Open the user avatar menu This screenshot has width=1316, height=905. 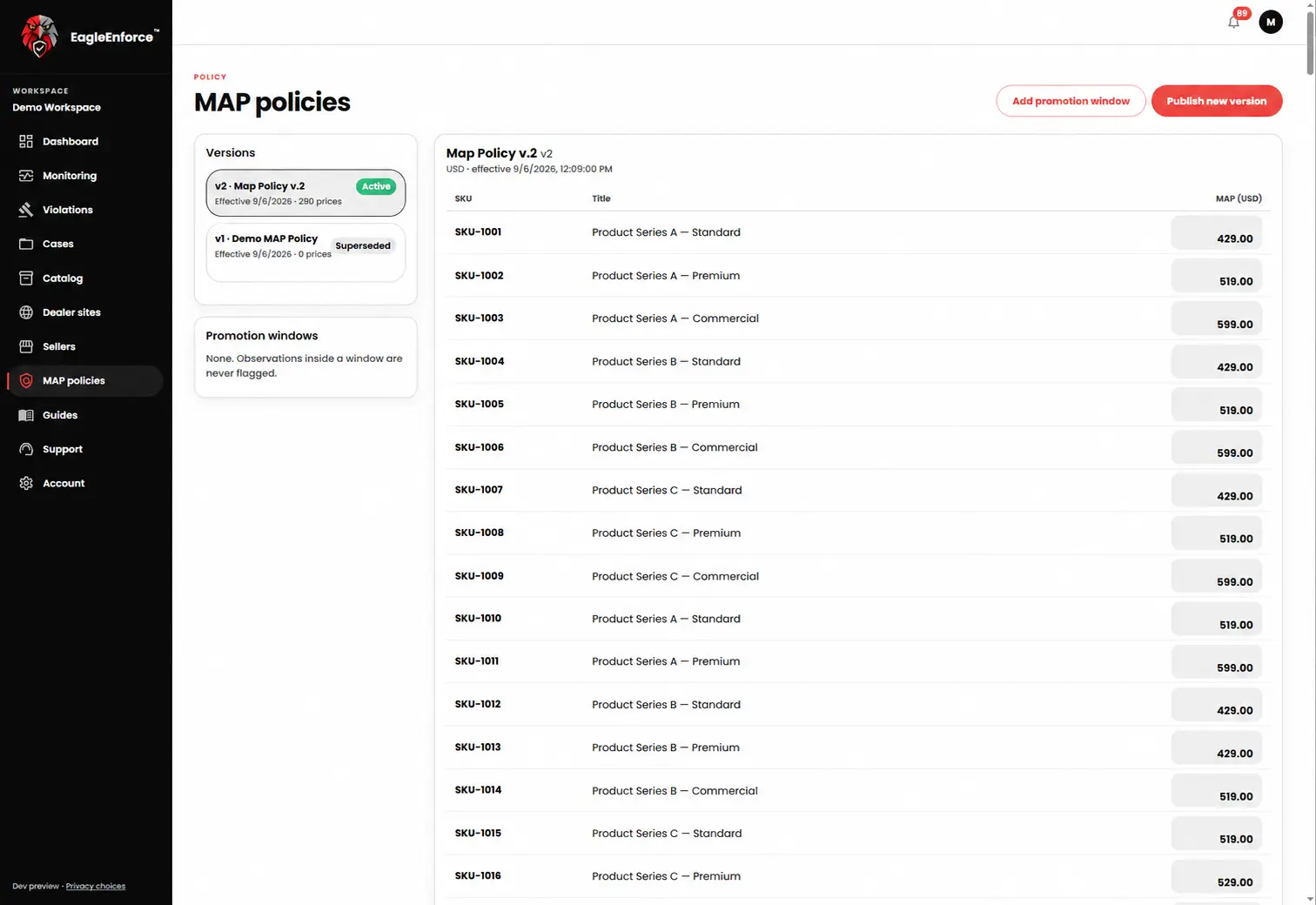1271,22
